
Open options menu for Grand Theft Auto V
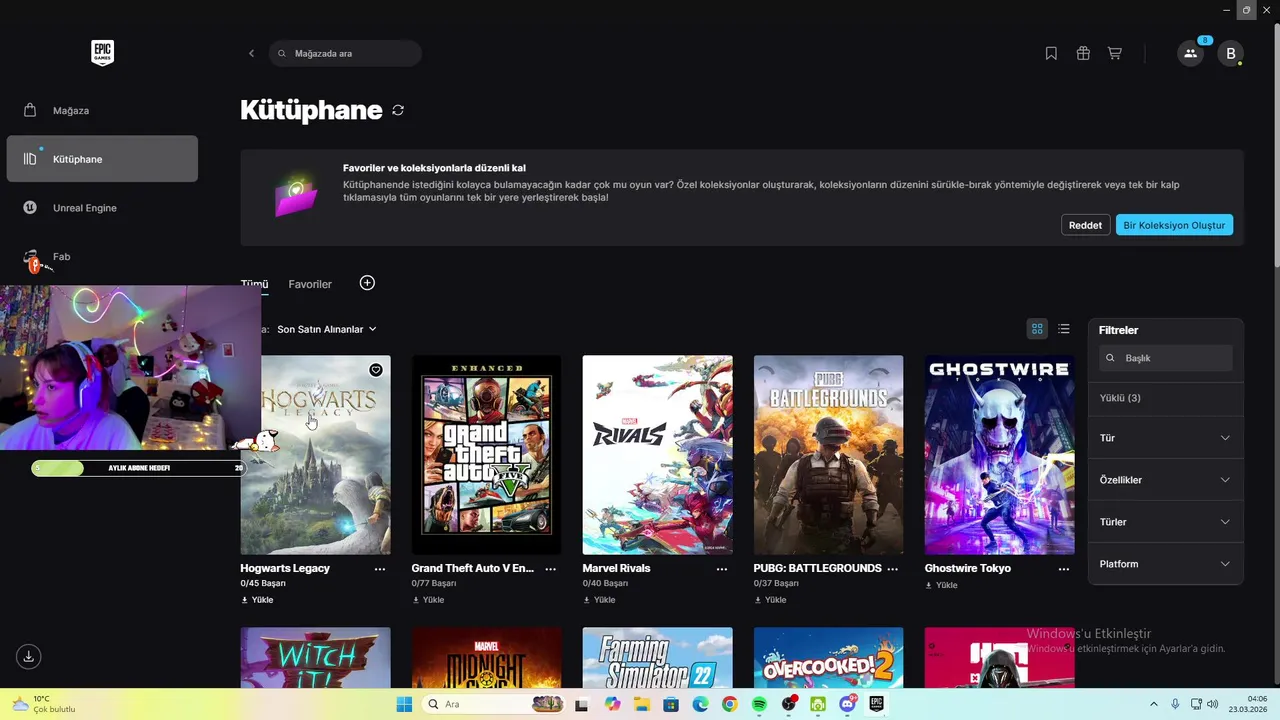(551, 568)
